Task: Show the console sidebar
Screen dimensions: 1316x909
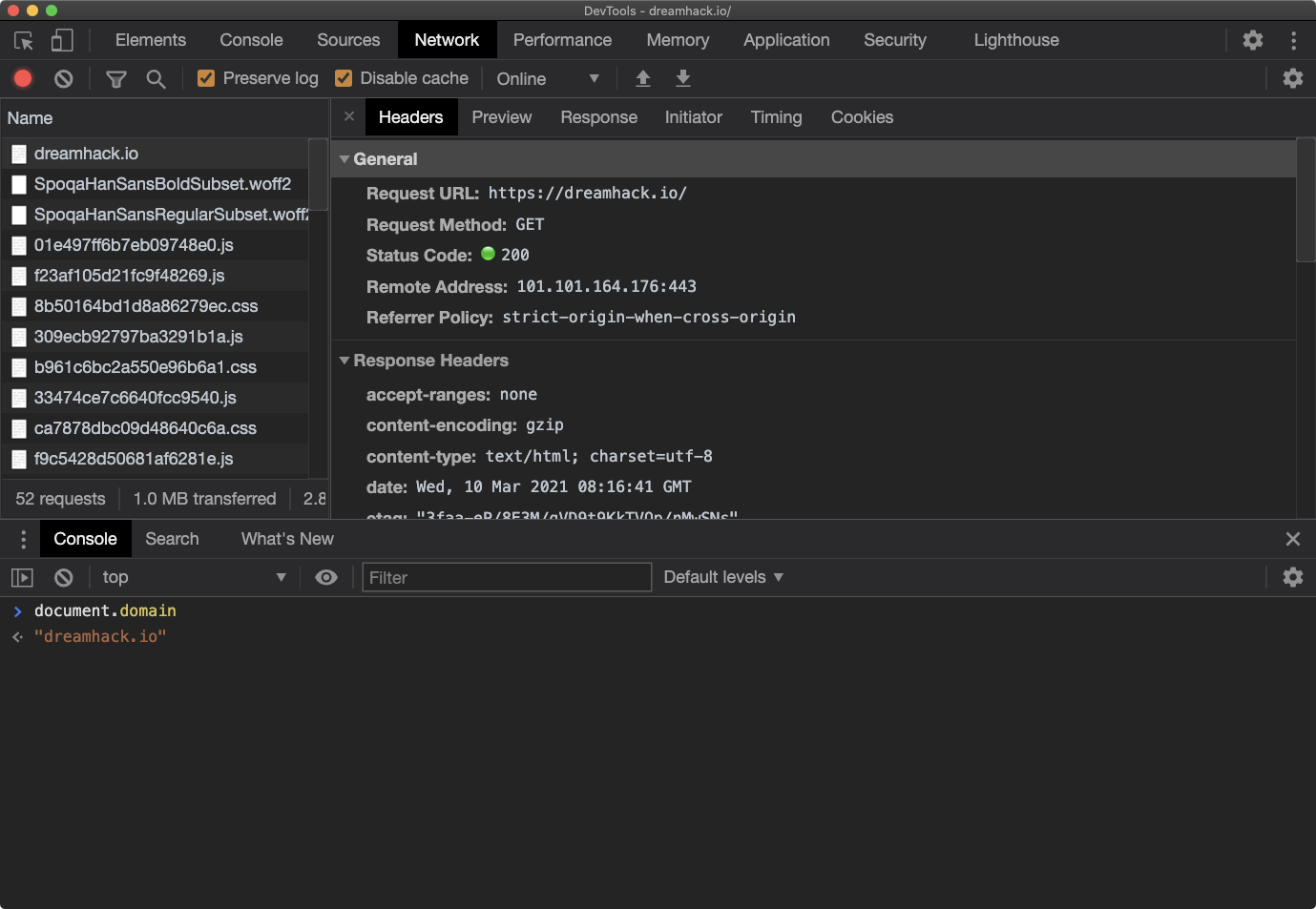Action: click(22, 577)
